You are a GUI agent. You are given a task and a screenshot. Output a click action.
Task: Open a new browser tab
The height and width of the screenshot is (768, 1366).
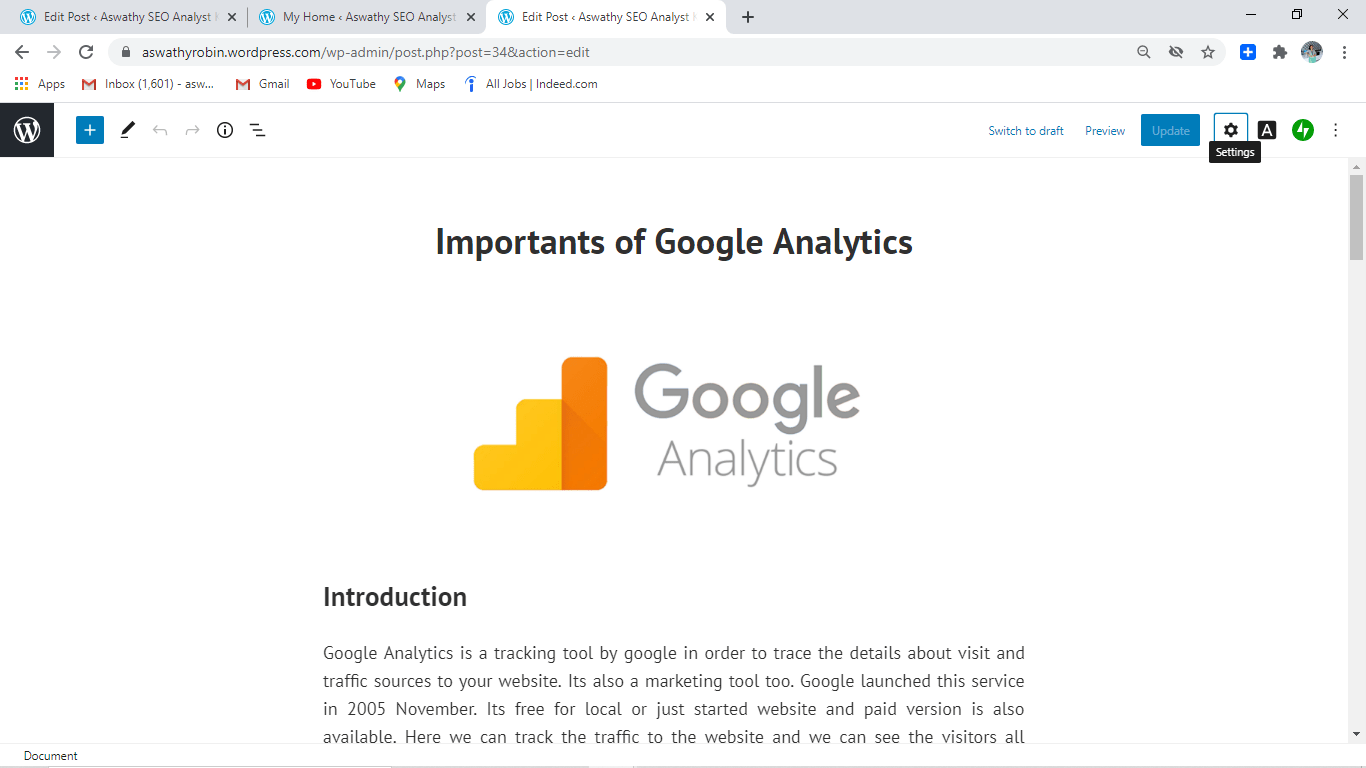coord(748,17)
